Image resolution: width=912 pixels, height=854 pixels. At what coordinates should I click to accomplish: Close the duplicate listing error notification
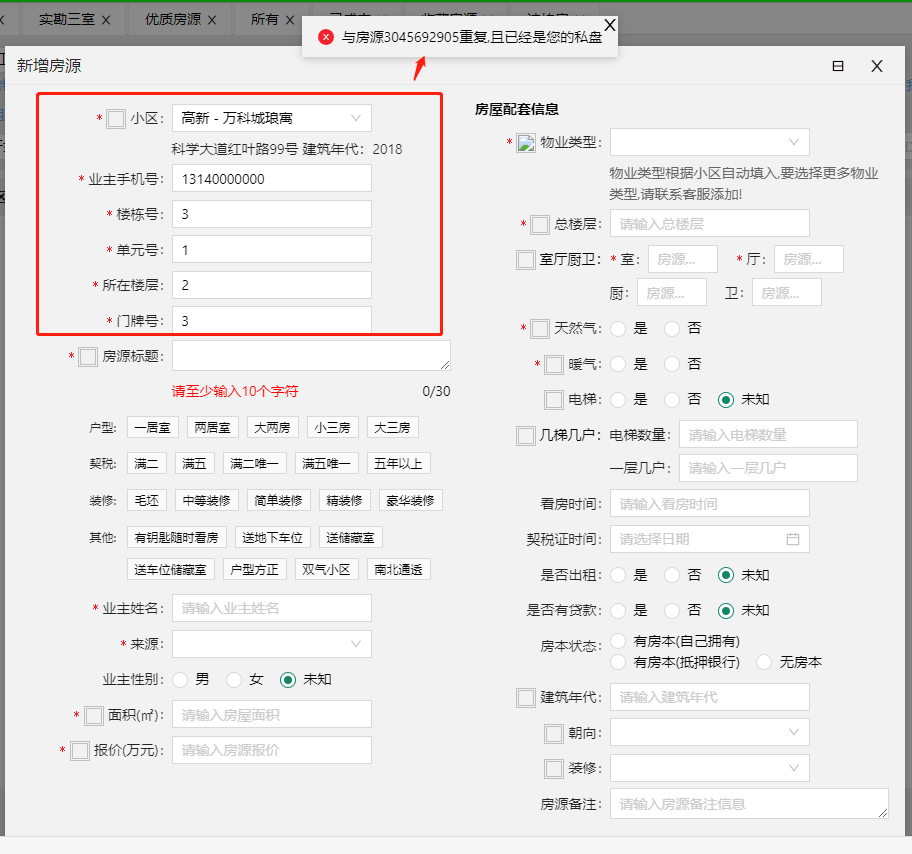coord(610,25)
